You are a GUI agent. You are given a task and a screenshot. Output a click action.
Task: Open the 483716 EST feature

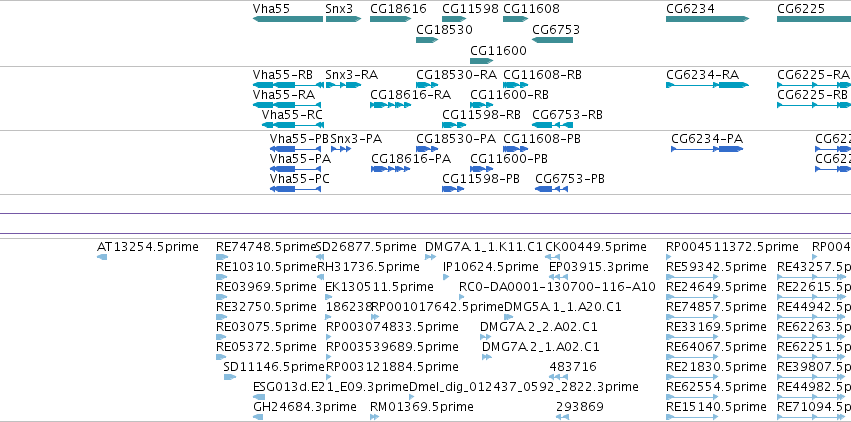pyautogui.click(x=559, y=377)
